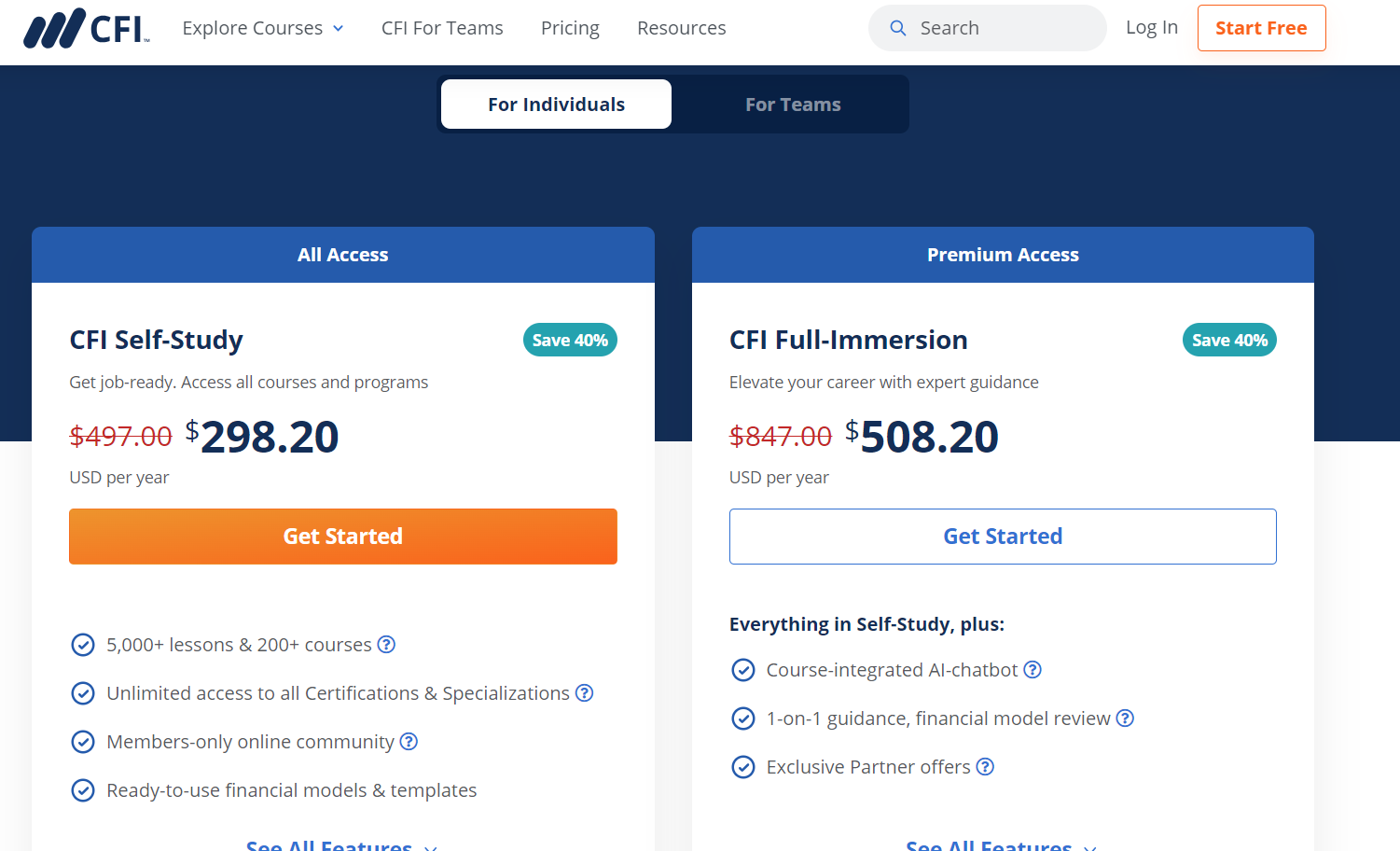Click the checkmark beside Ready-to-use financial models
The image size is (1400, 851).
[x=83, y=789]
